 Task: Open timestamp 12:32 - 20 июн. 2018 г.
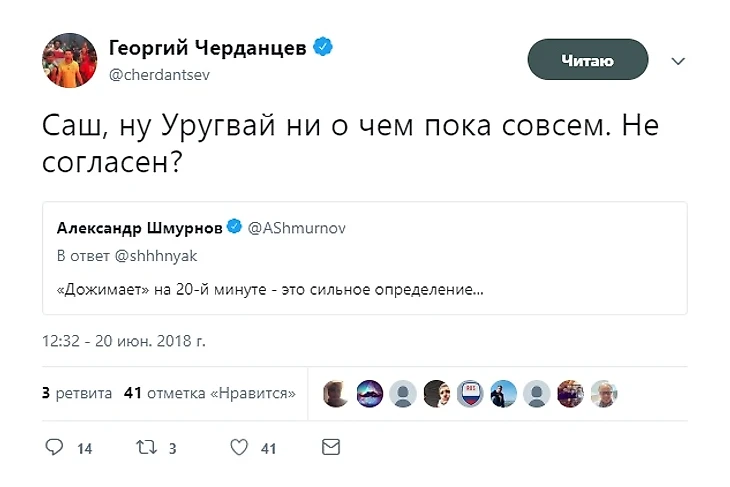[x=124, y=340]
